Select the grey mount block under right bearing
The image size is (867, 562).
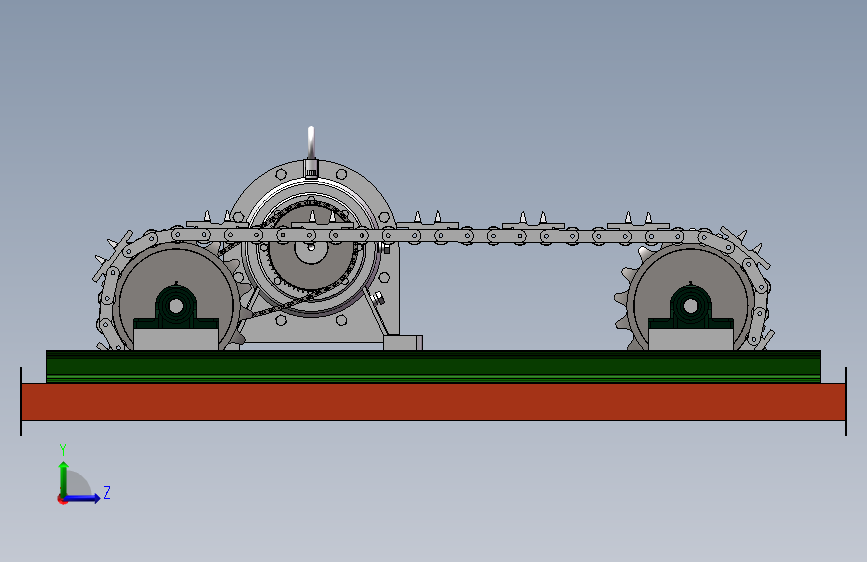click(x=691, y=340)
